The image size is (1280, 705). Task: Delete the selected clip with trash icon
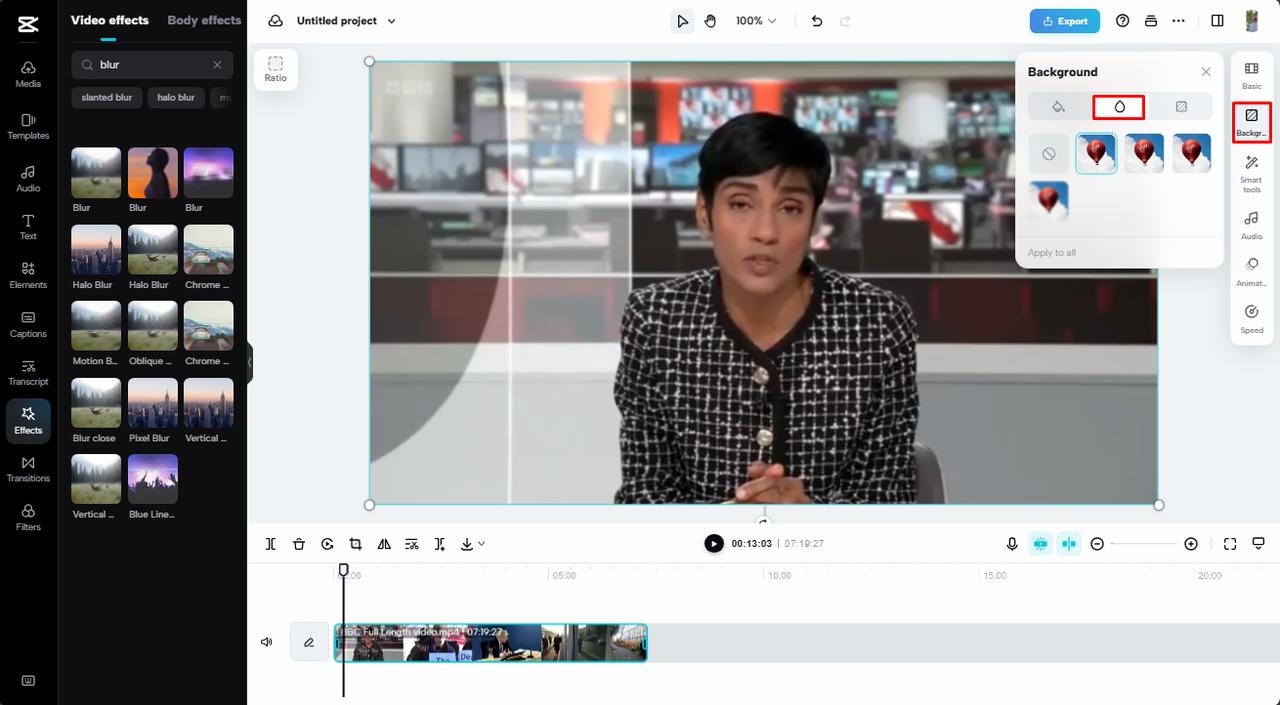click(x=299, y=544)
